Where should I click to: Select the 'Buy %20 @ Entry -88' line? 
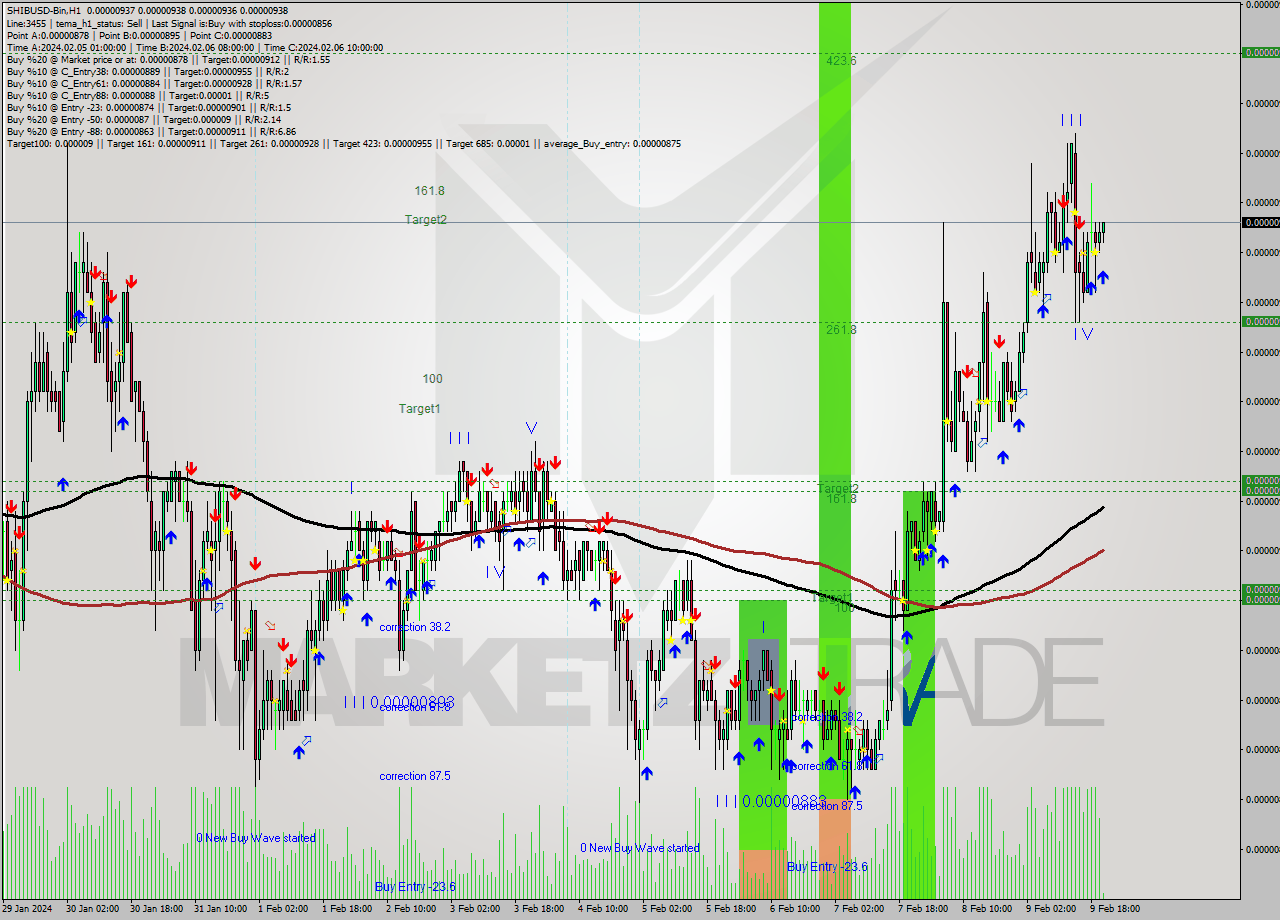tap(151, 131)
